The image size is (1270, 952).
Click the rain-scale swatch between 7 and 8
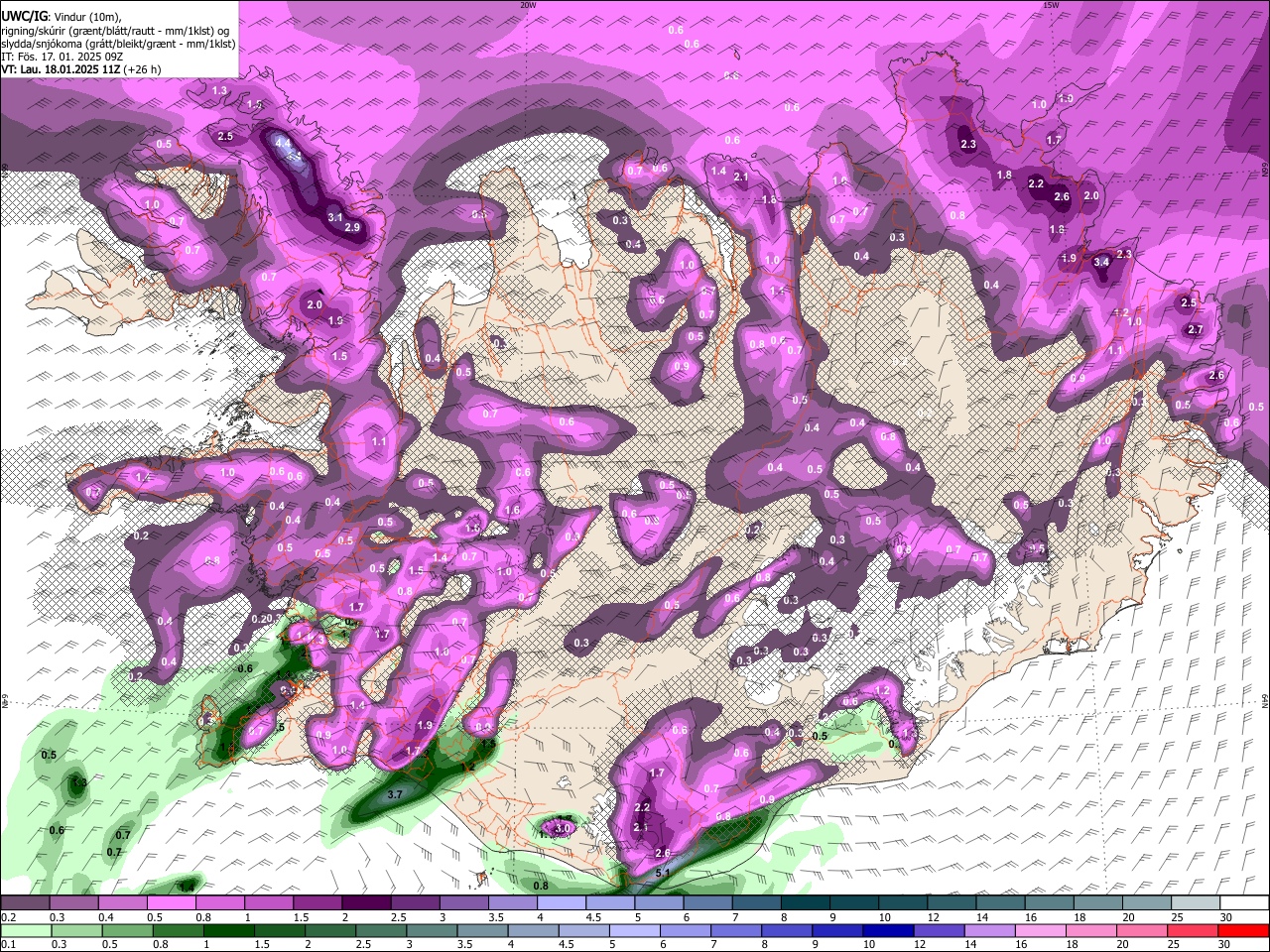click(738, 931)
